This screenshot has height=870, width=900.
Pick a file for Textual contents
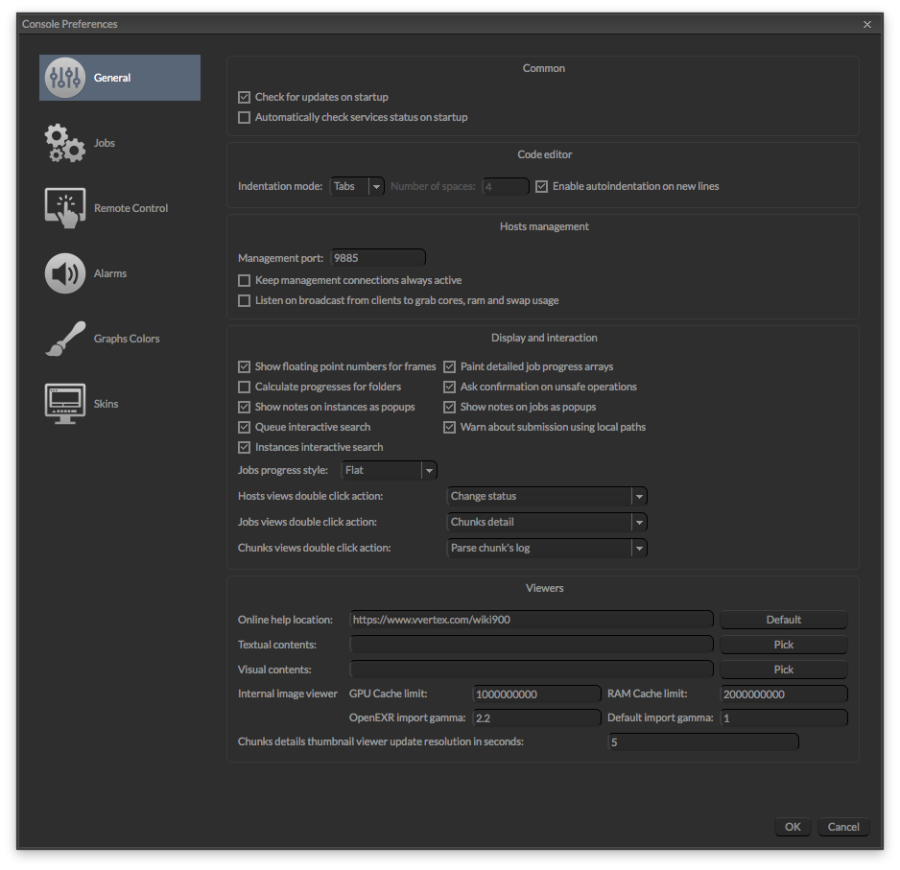pyautogui.click(x=783, y=644)
